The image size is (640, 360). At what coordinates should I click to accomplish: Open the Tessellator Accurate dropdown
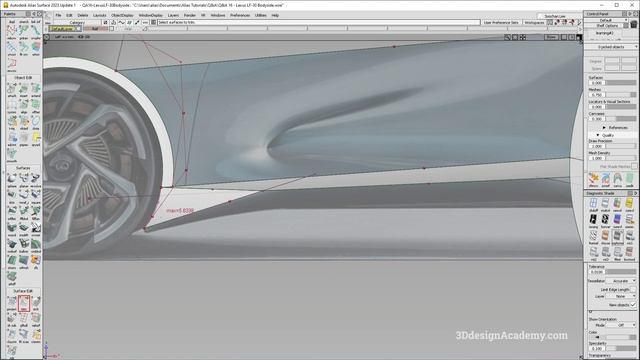621,281
